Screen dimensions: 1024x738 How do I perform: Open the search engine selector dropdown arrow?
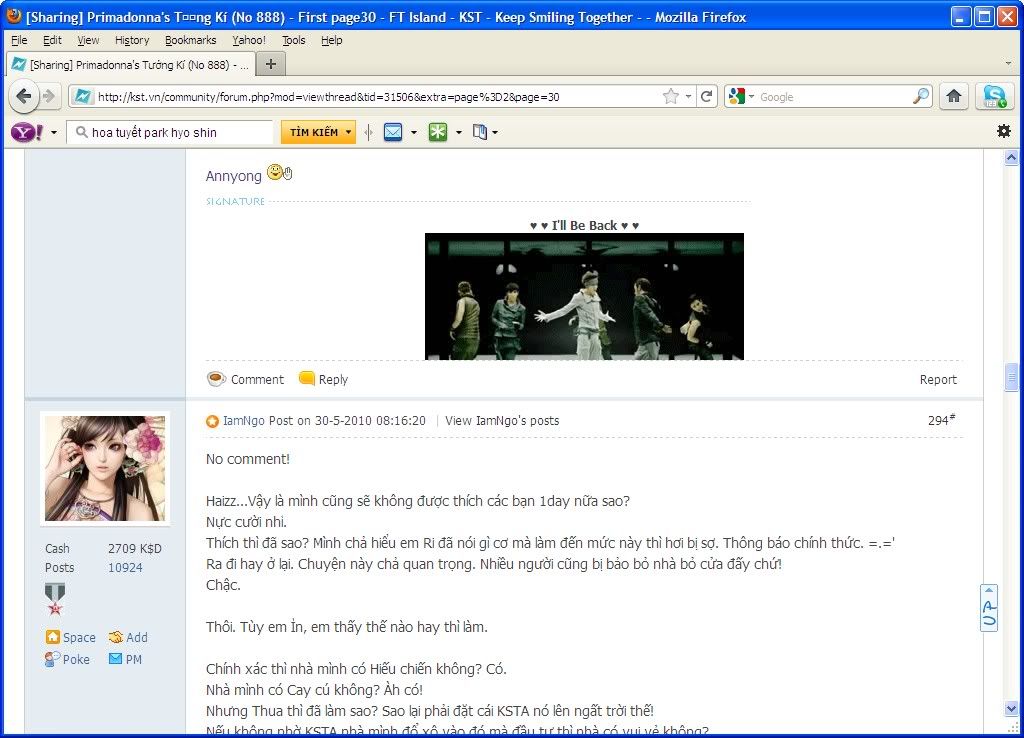(752, 97)
